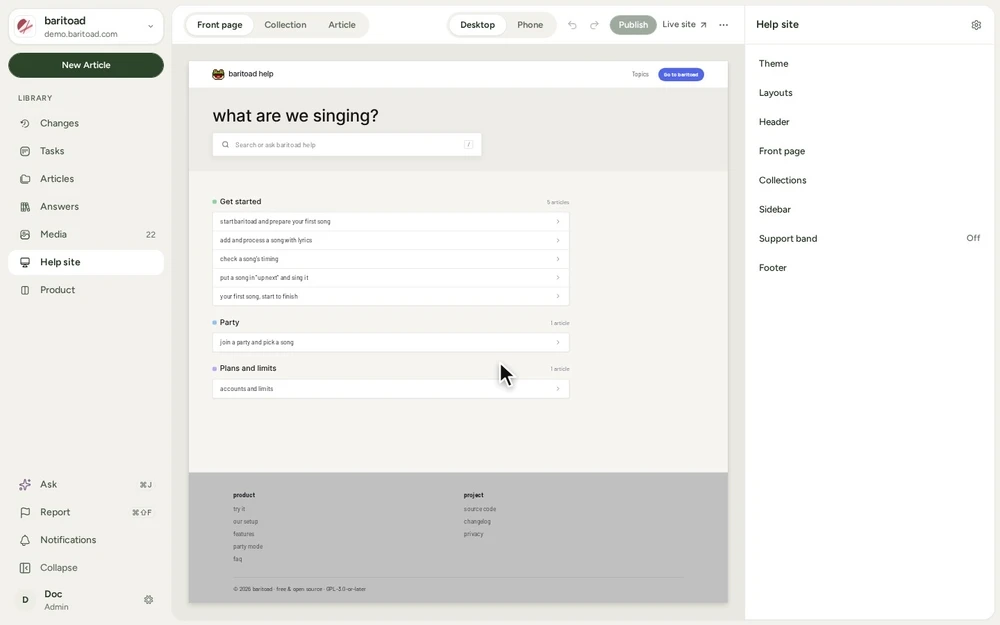Click the baritoad logo icon in sidebar
1000x625 pixels.
pos(26,26)
